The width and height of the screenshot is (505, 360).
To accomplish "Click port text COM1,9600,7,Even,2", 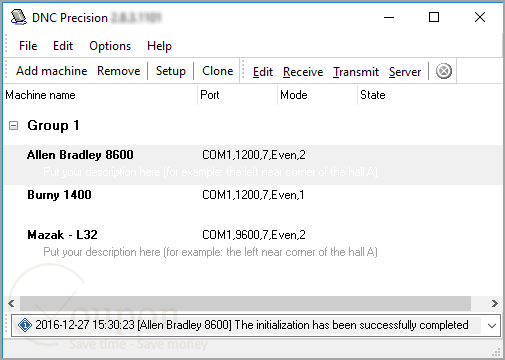I will click(254, 235).
